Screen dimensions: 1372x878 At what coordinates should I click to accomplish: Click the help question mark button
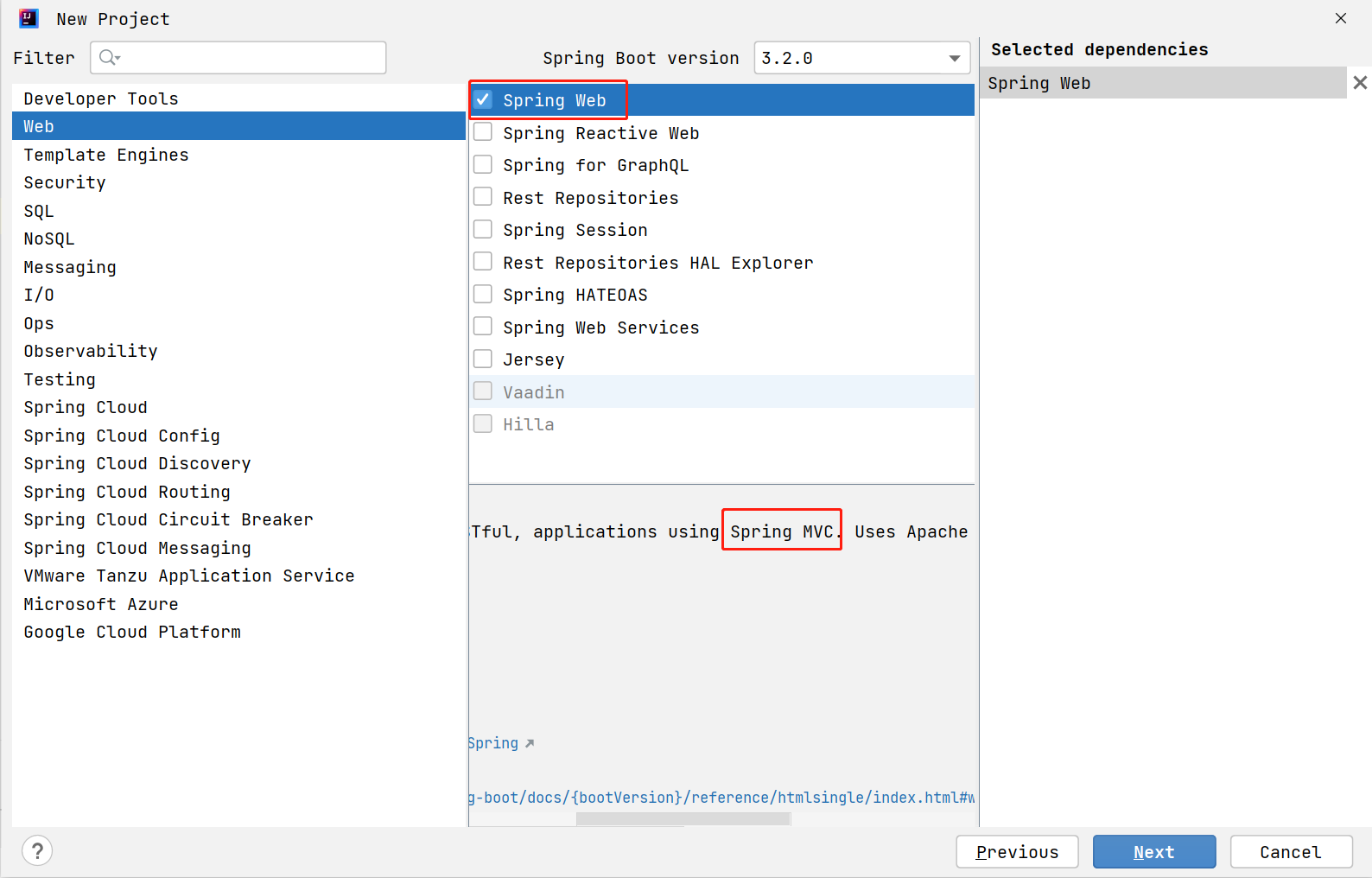pyautogui.click(x=37, y=851)
